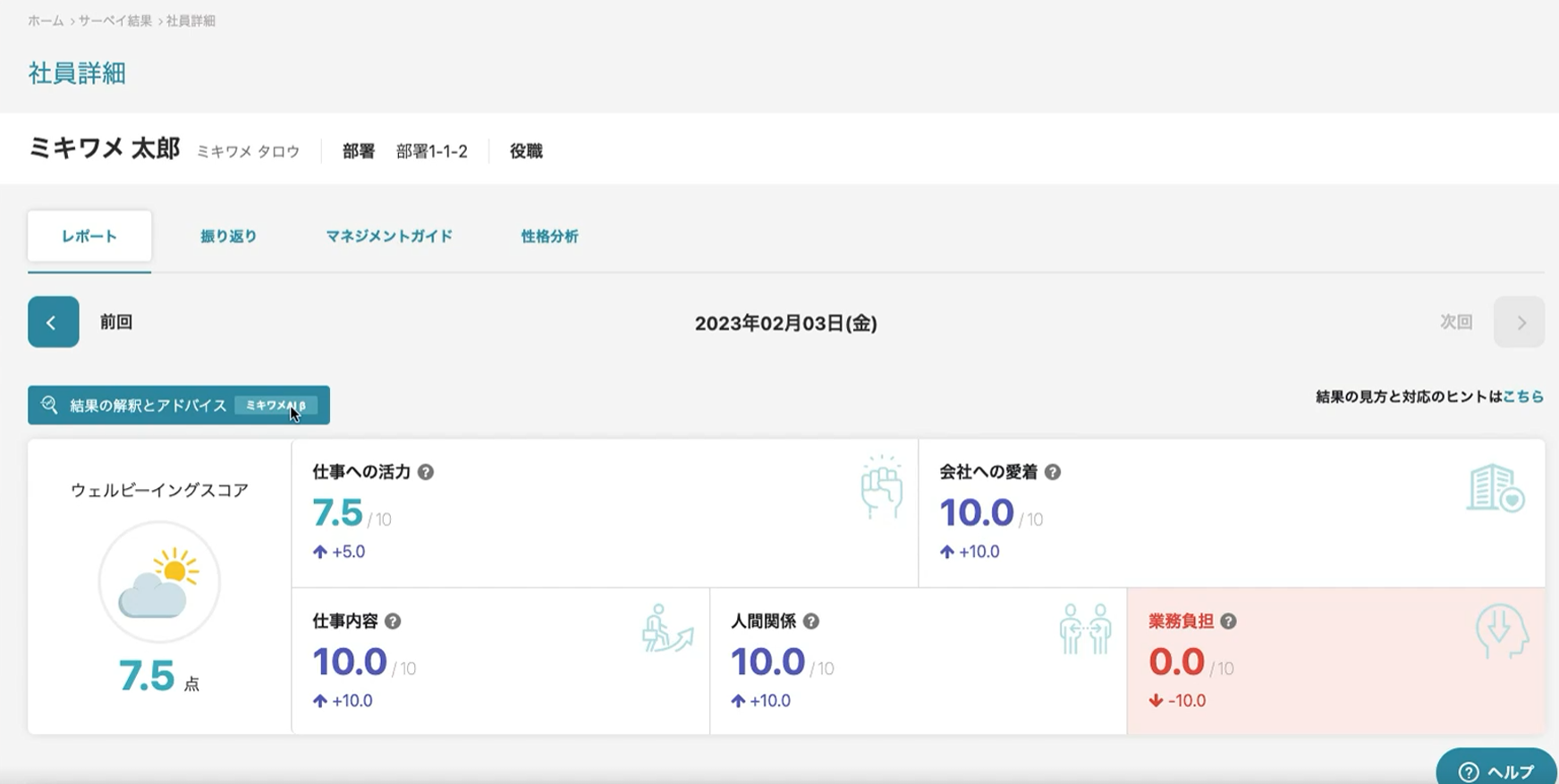Click question mark next to 人間関係
The height and width of the screenshot is (784, 1559).
[811, 621]
